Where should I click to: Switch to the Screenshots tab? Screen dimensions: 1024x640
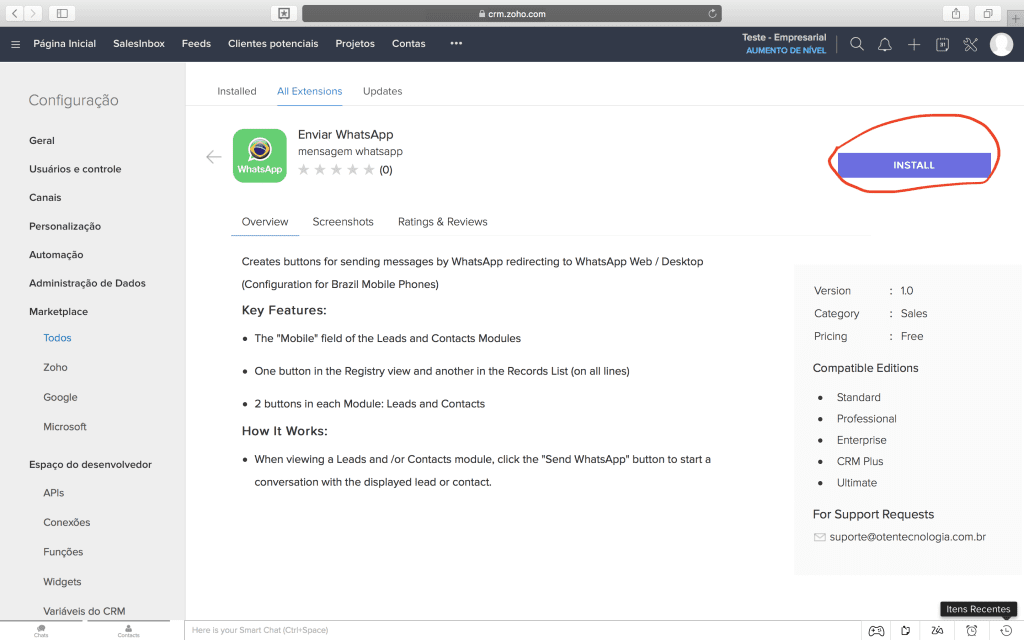pos(343,222)
